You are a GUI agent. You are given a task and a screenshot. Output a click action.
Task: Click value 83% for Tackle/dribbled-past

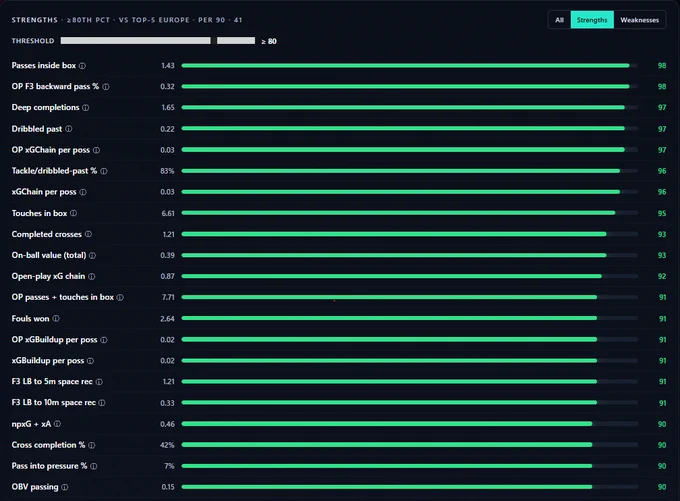167,171
